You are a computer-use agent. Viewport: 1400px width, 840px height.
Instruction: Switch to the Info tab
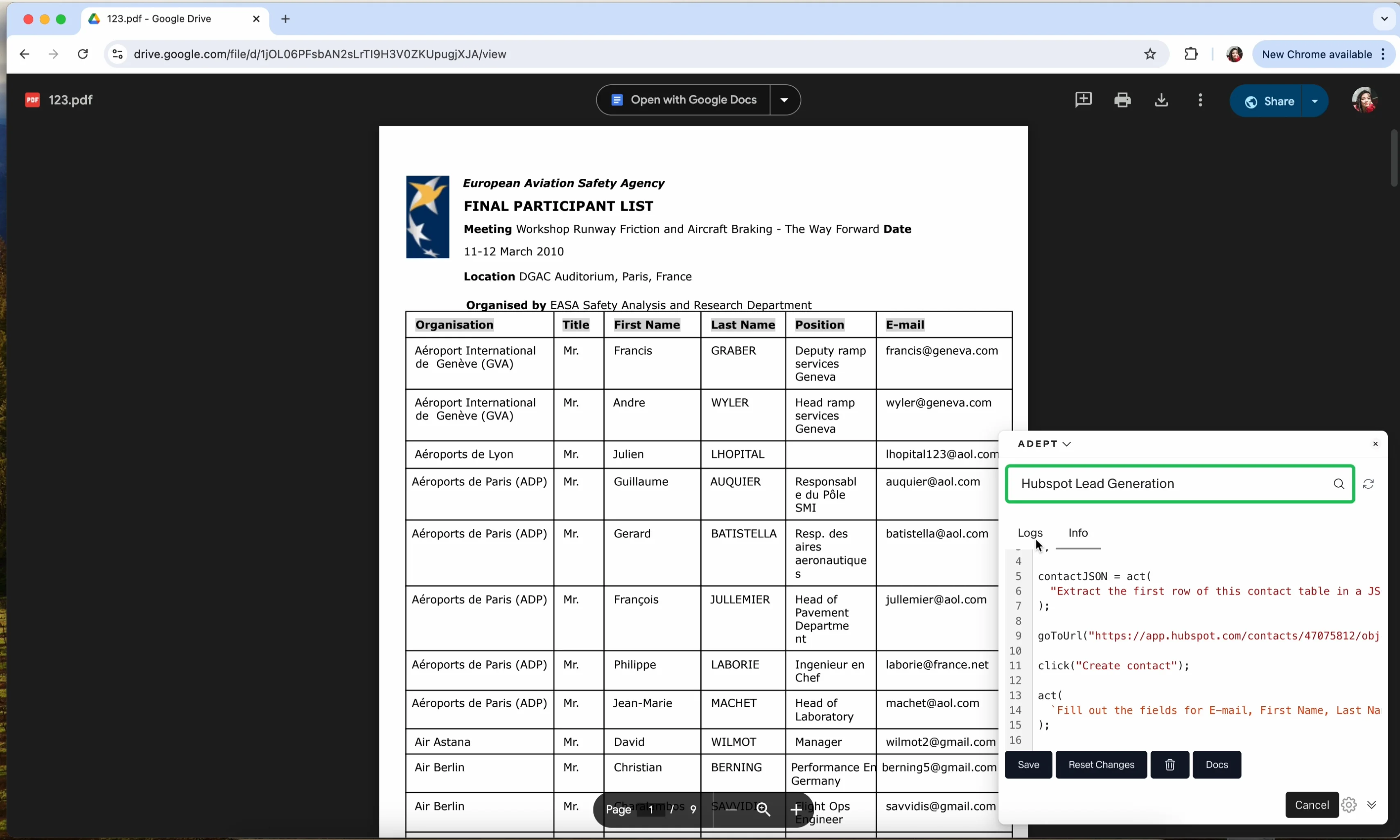click(1077, 533)
